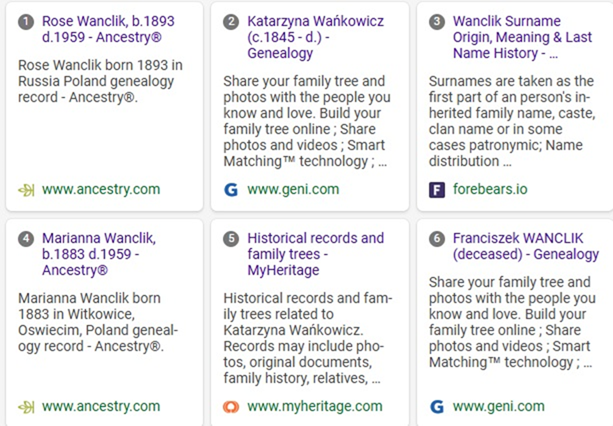
Task: Open Marianna Wanclik b.1883 d.1959 result
Action: pyautogui.click(x=99, y=254)
